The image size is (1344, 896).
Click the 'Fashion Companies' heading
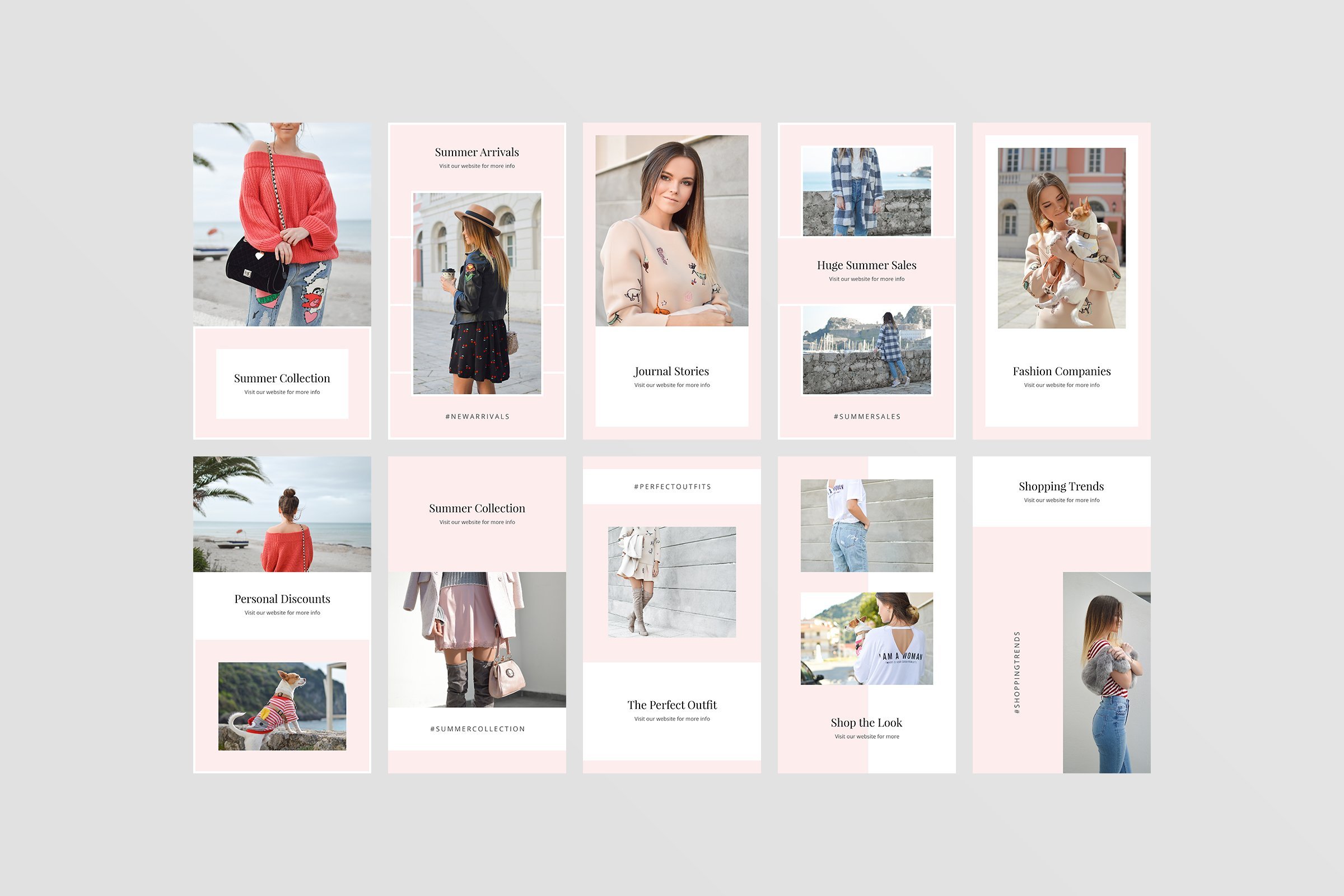[1062, 371]
